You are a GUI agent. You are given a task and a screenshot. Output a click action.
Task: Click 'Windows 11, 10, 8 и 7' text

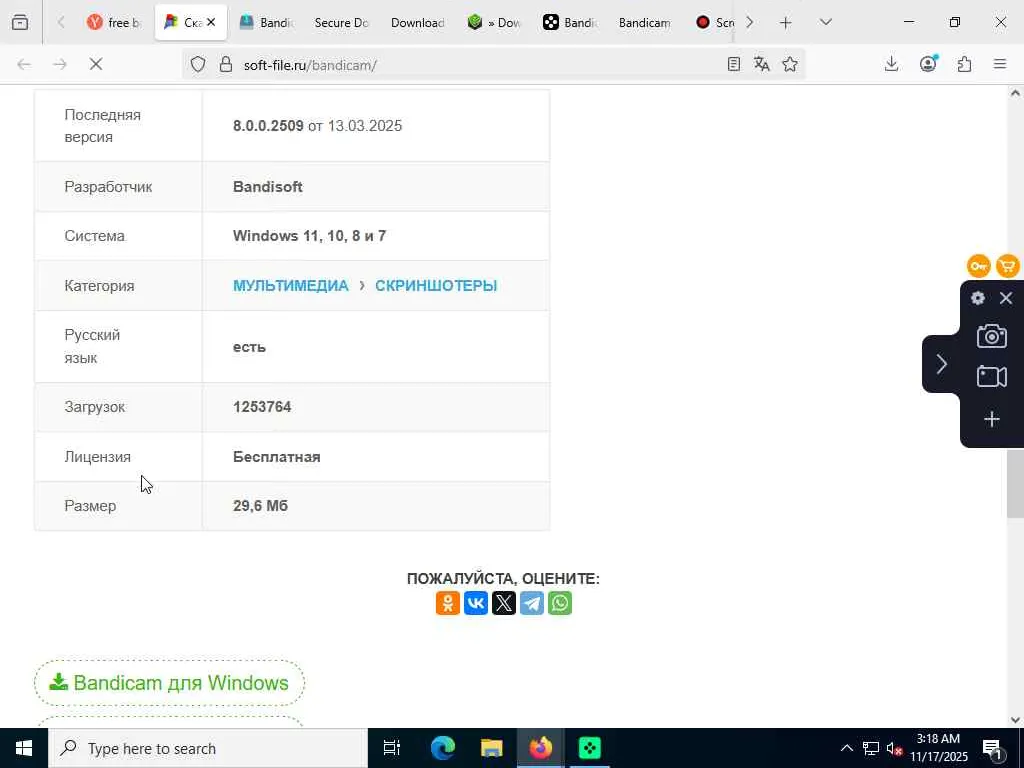click(x=310, y=236)
